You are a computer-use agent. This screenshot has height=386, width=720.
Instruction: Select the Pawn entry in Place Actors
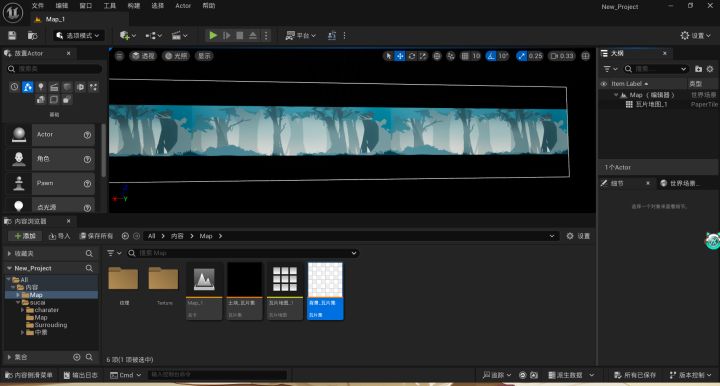point(50,183)
